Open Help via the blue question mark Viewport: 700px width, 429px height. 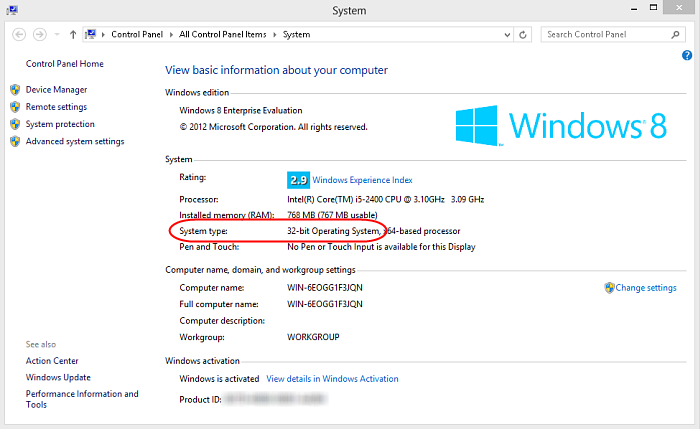click(x=687, y=55)
